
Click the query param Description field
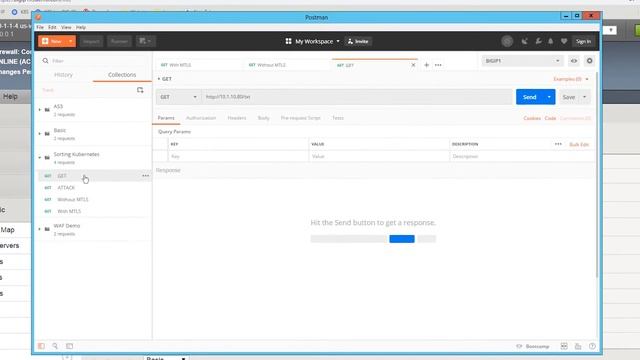click(x=522, y=156)
